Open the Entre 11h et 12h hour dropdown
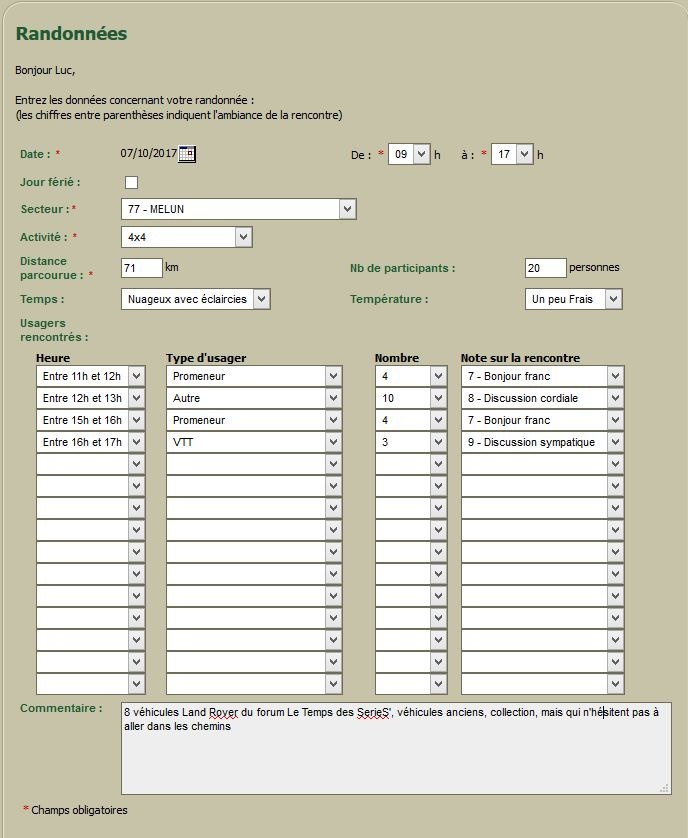This screenshot has width=688, height=838. 91,376
